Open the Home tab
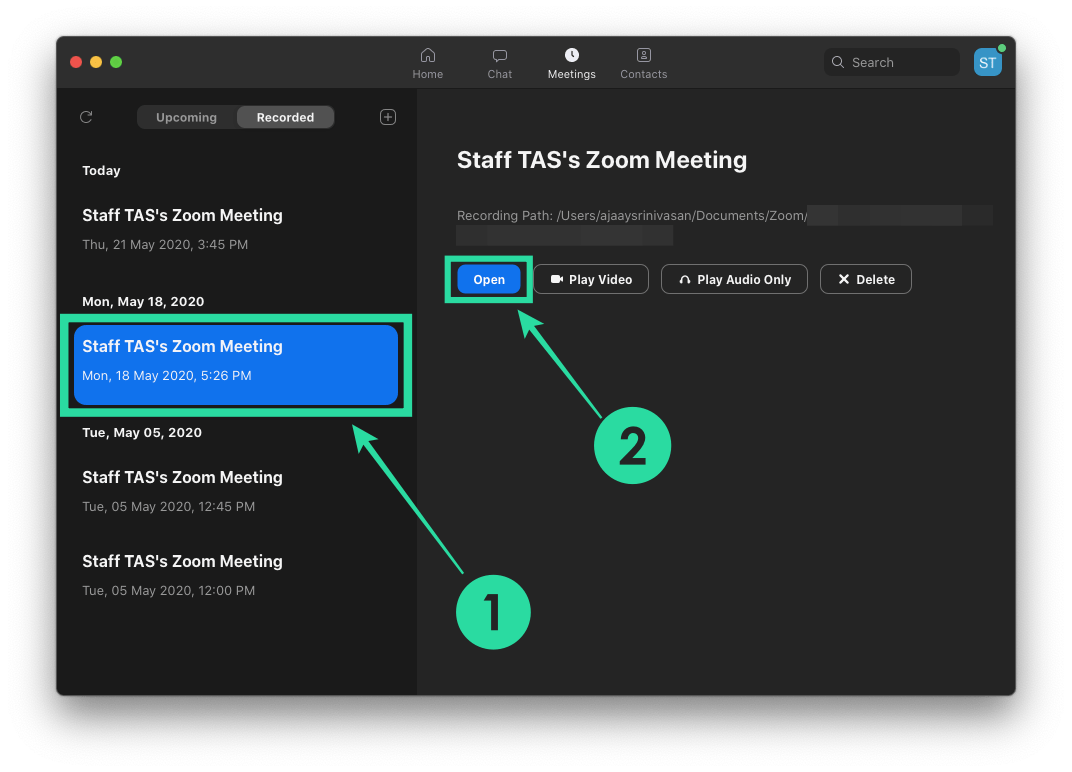Viewport: 1072px width, 772px height. pos(427,63)
